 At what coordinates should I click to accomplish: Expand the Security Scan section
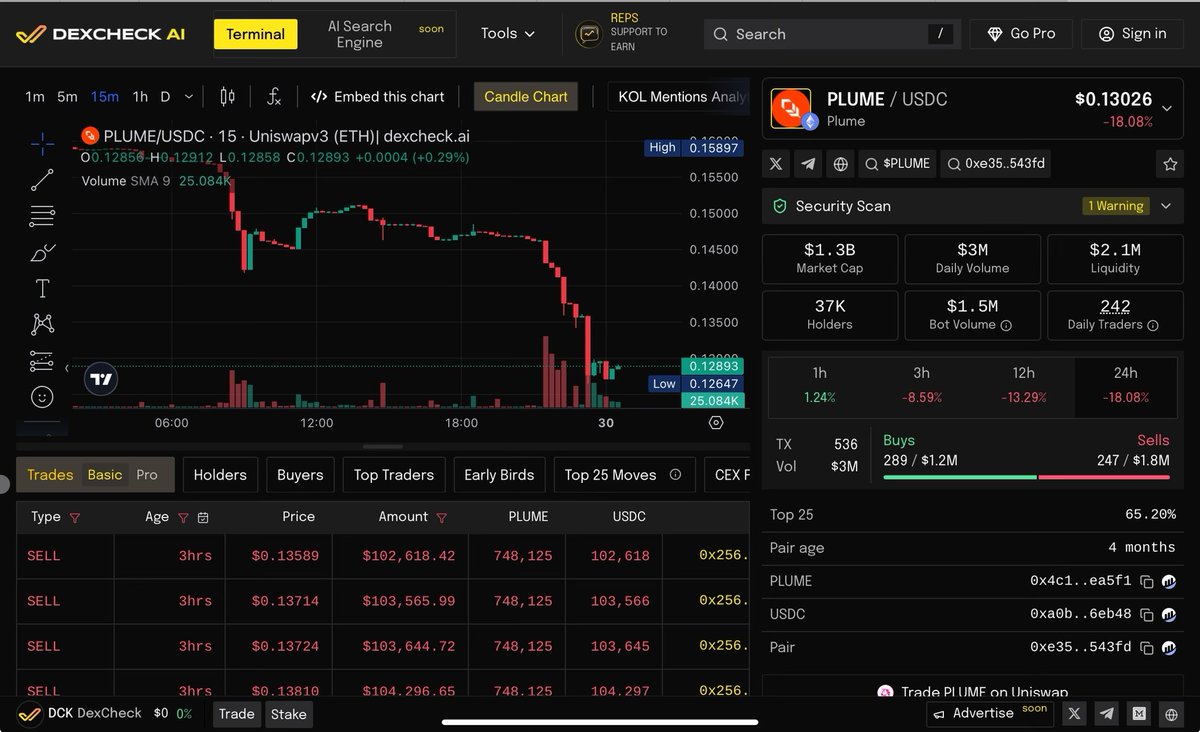pyautogui.click(x=1166, y=206)
